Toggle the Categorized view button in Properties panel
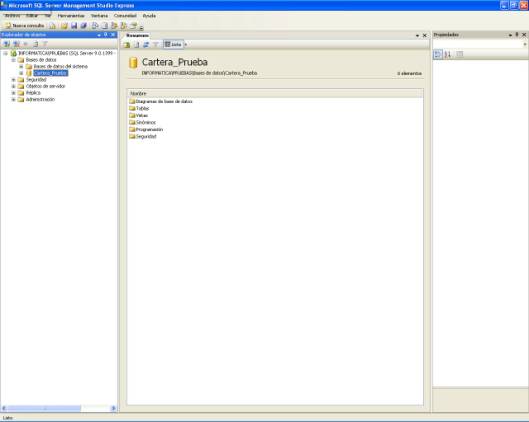Image resolution: width=529 pixels, height=422 pixels. click(438, 54)
